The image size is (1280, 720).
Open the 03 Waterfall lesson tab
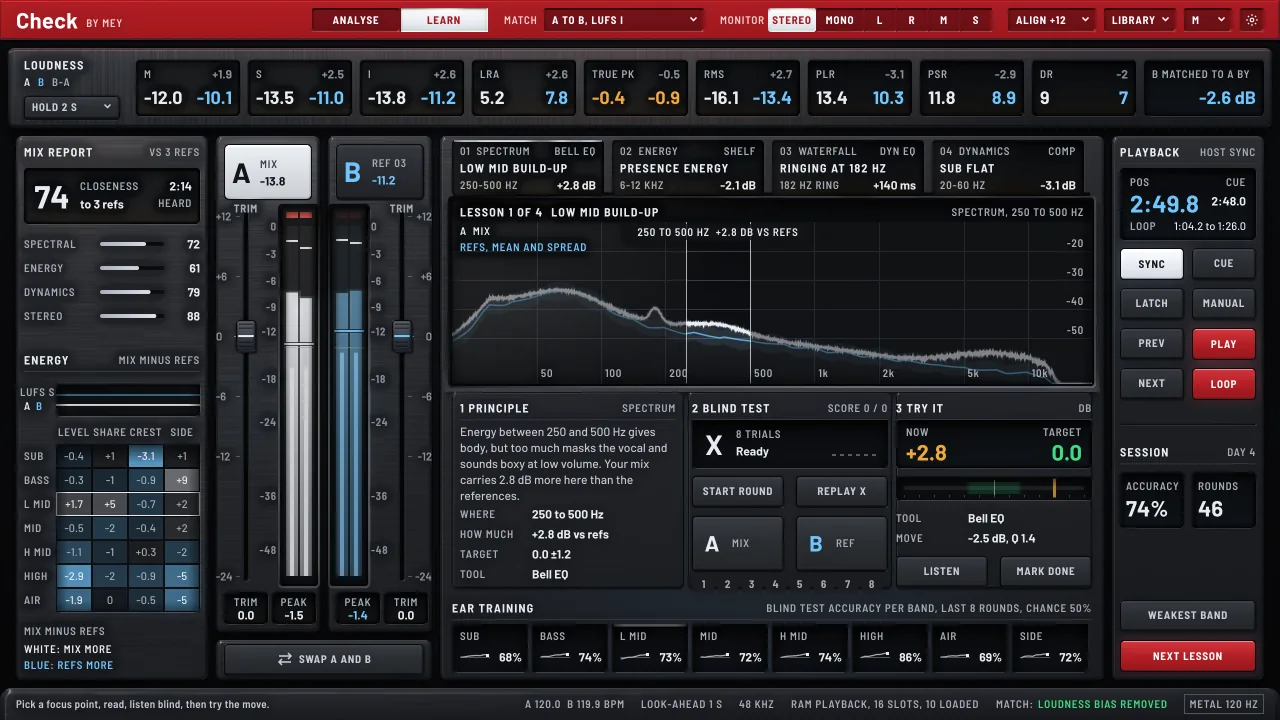[847, 168]
